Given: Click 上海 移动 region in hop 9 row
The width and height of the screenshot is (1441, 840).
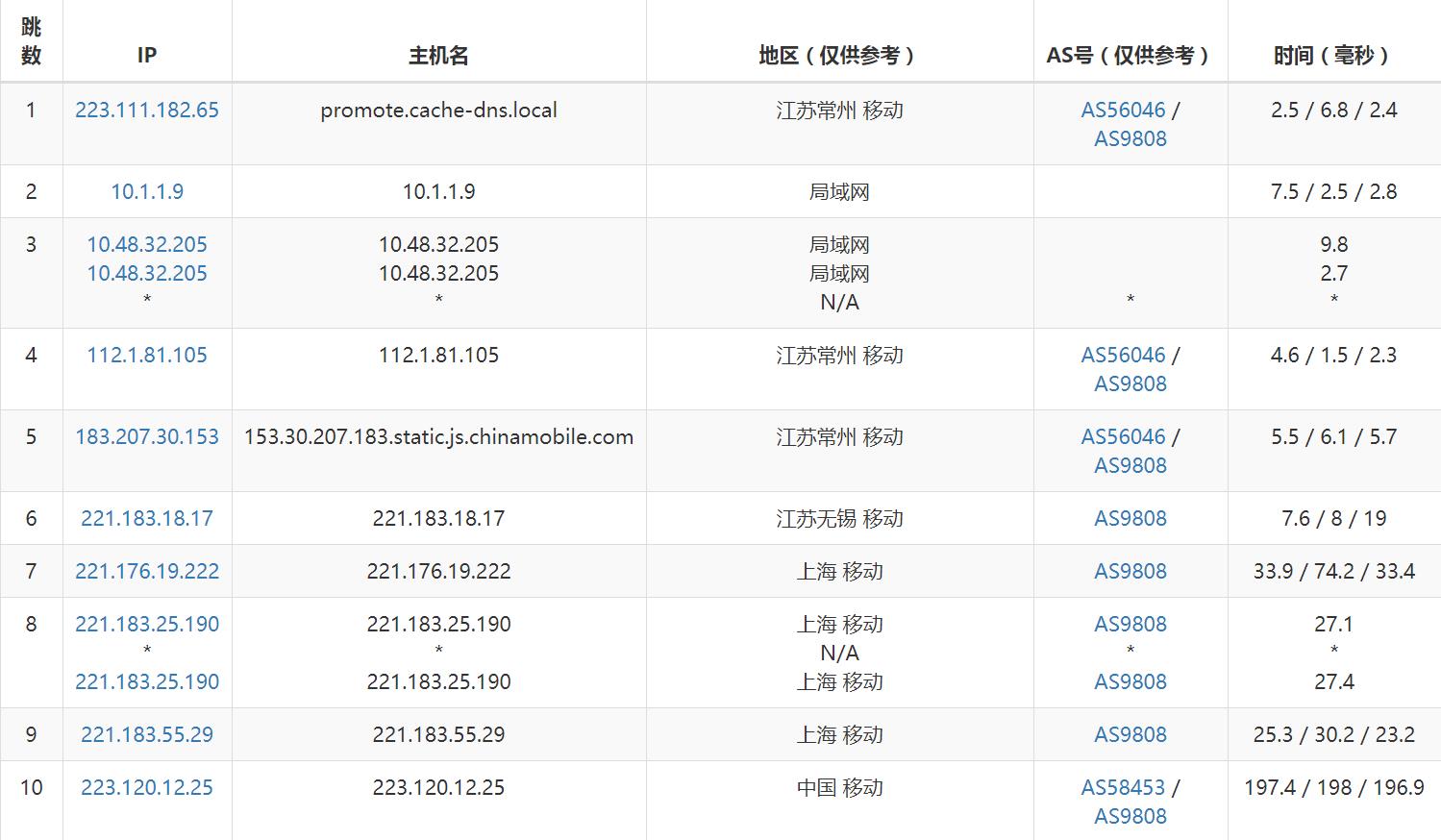Looking at the screenshot, I should [x=839, y=734].
